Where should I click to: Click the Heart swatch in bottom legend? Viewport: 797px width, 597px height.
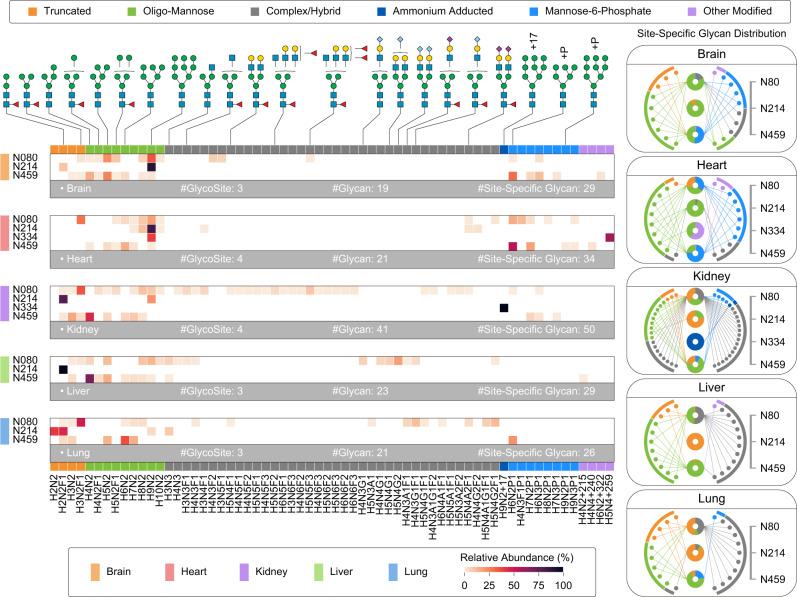170,572
